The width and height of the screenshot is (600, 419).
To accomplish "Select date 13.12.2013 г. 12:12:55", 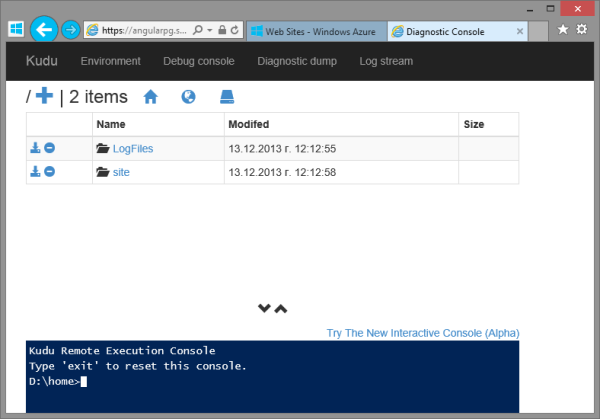I will tap(282, 149).
